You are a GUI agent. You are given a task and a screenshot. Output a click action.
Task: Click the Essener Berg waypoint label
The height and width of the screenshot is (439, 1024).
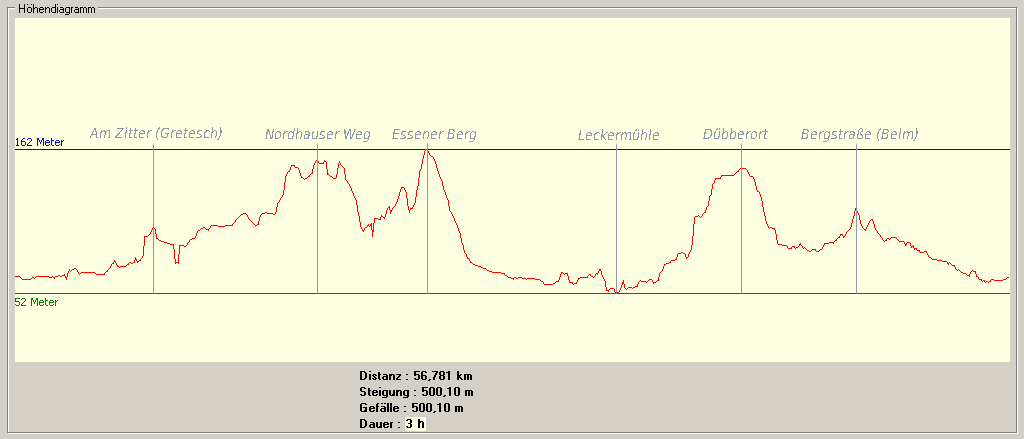[x=434, y=134]
